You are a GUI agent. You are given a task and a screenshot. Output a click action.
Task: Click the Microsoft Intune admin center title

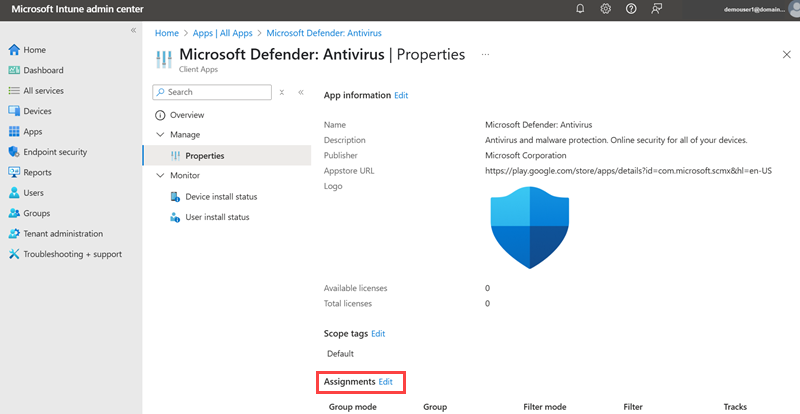77,9
